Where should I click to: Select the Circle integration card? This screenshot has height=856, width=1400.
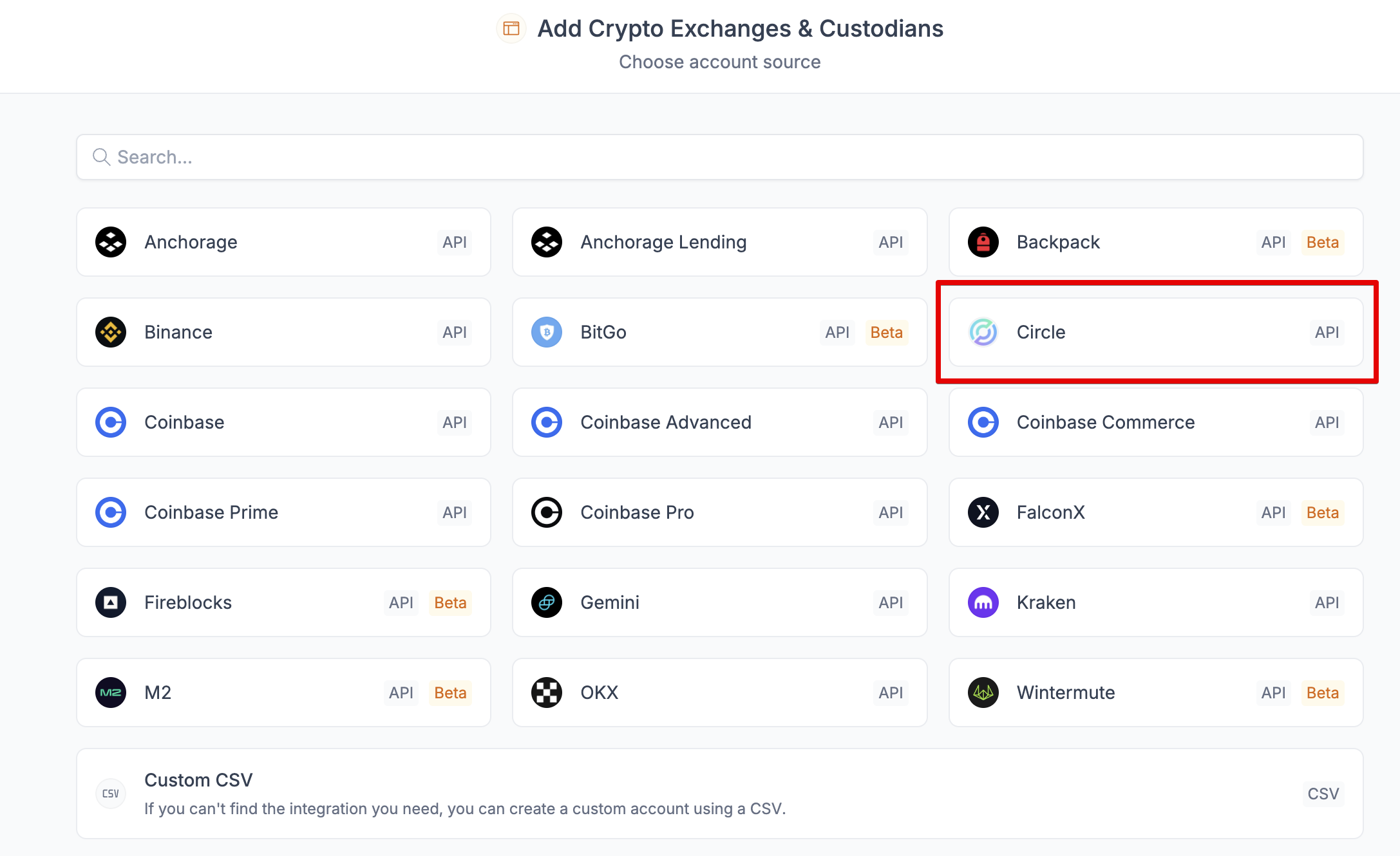(1155, 332)
